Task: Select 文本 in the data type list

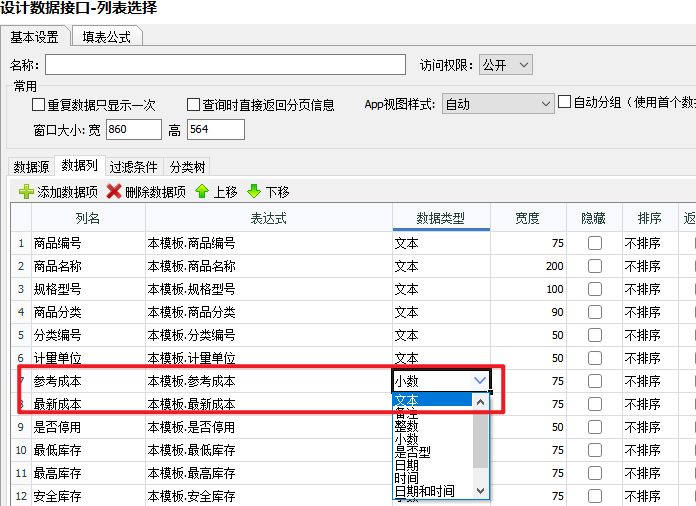Action: (x=433, y=399)
